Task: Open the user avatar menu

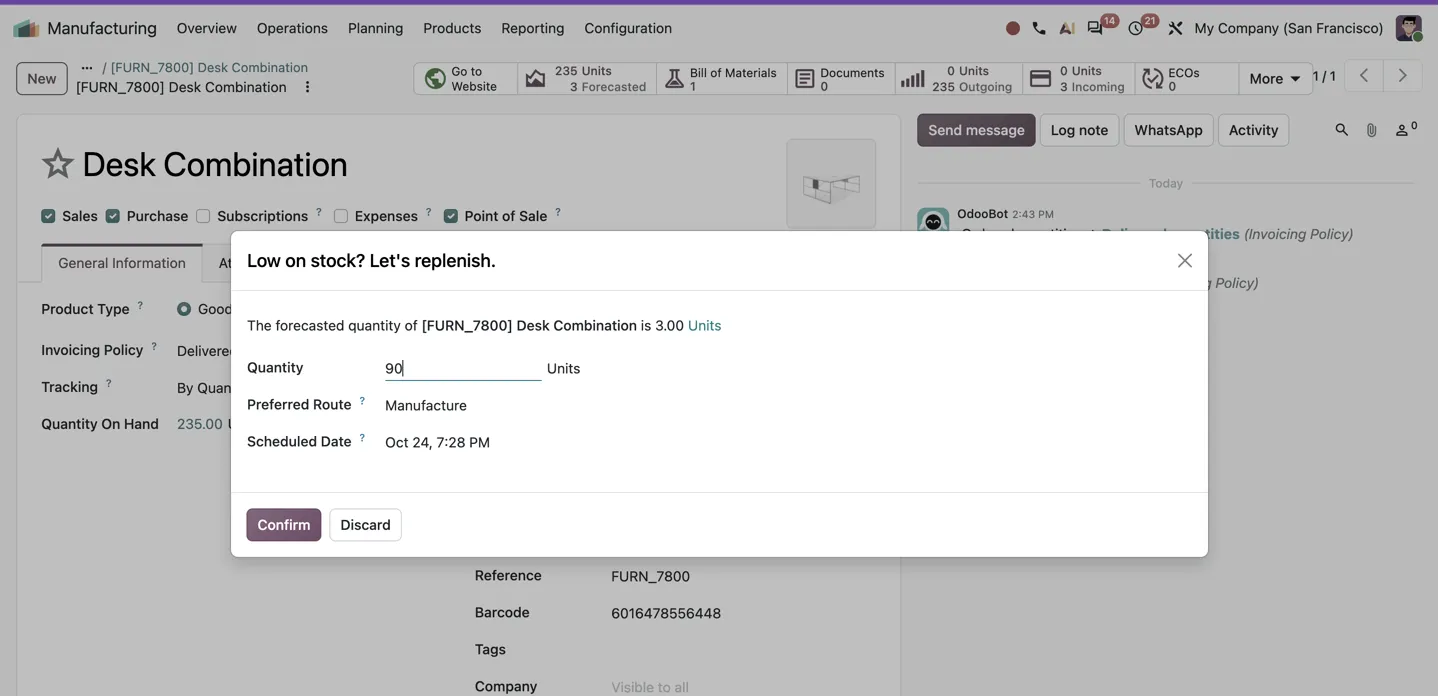Action: [x=1409, y=28]
